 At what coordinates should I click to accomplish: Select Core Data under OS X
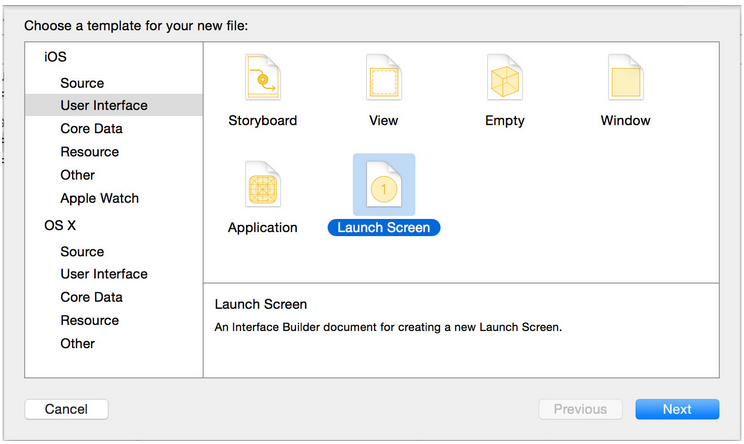pyautogui.click(x=91, y=297)
